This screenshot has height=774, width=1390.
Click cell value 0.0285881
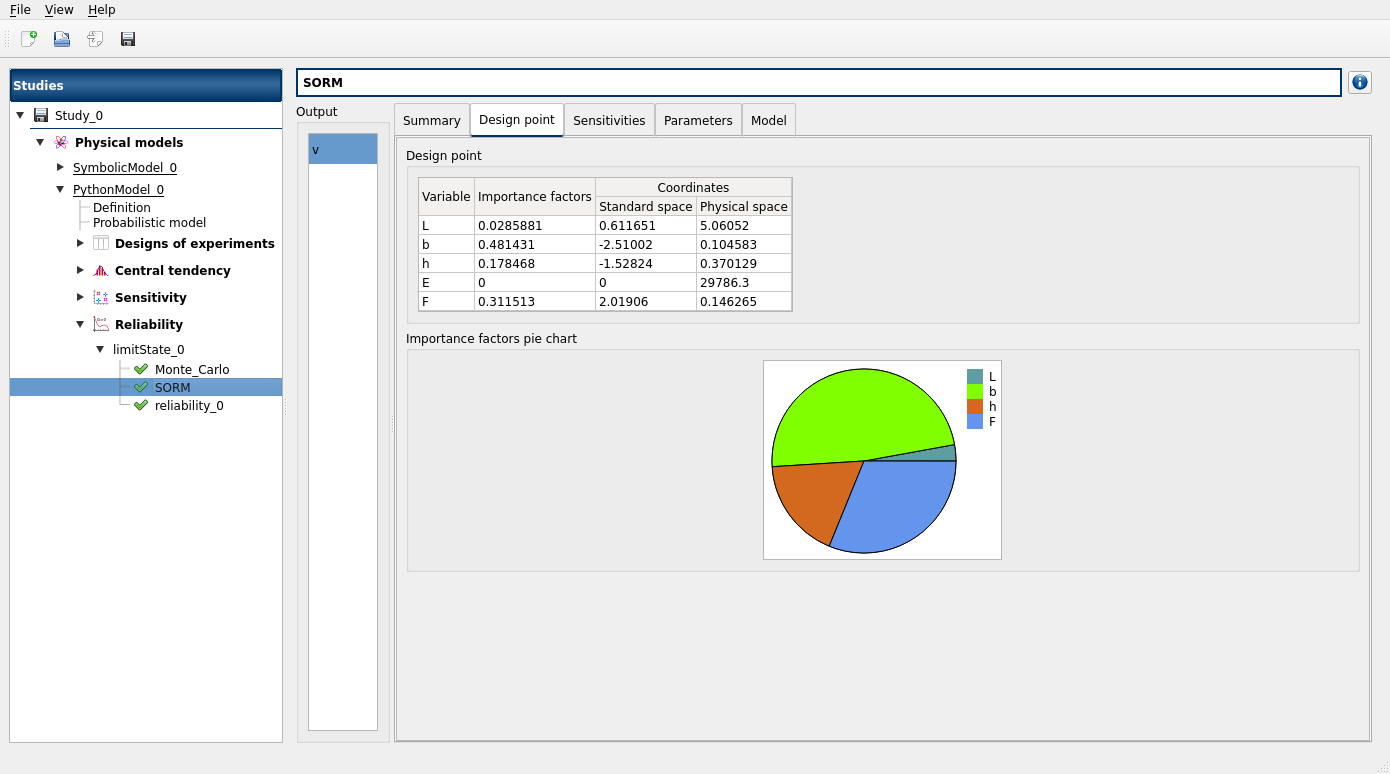(535, 225)
